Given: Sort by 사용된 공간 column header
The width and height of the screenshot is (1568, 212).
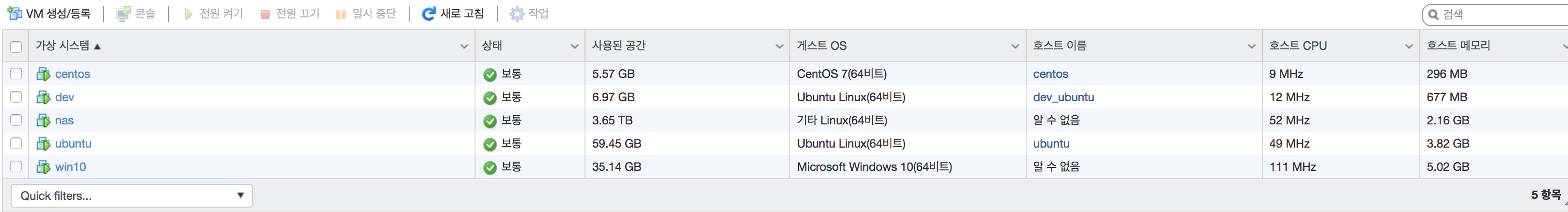Looking at the screenshot, I should (618, 45).
